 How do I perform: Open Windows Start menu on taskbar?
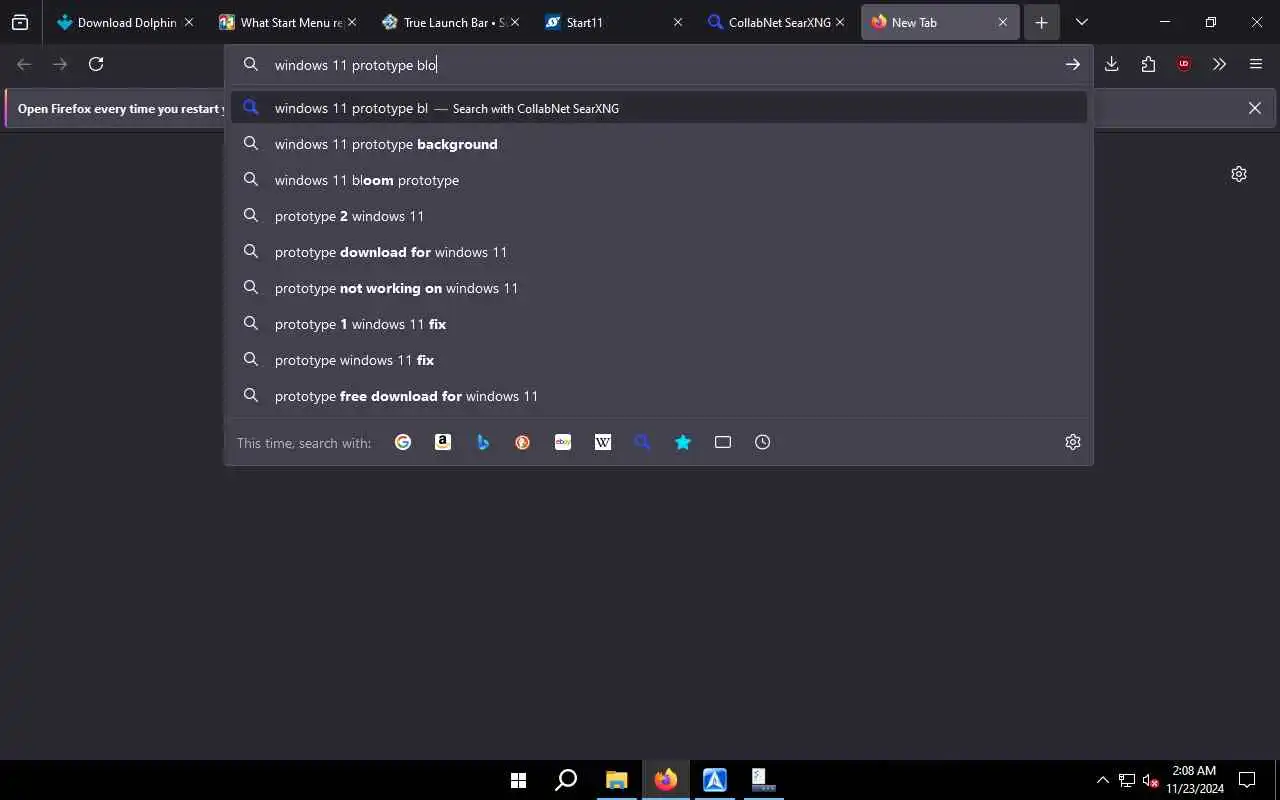point(518,780)
